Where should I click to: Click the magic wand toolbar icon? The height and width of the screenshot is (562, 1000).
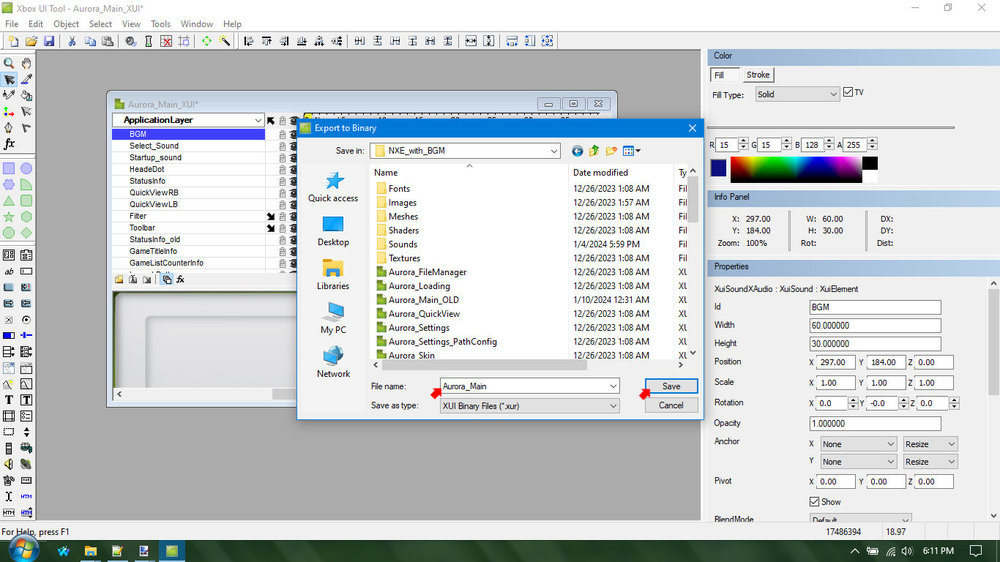coord(224,41)
